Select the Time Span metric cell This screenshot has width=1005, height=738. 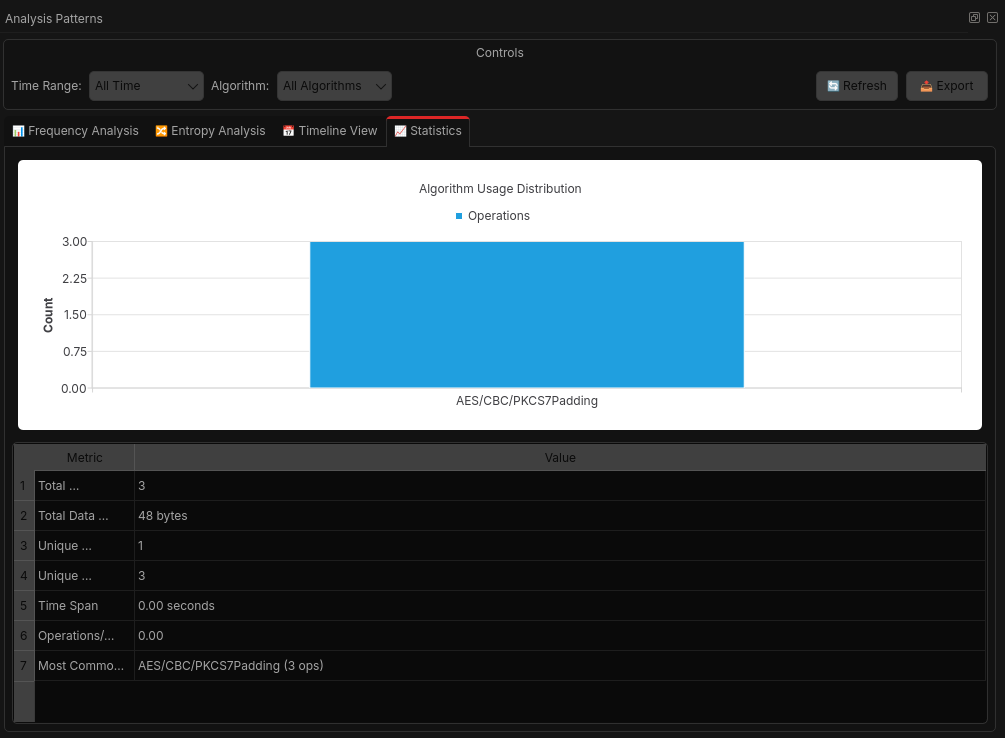(x=84, y=606)
